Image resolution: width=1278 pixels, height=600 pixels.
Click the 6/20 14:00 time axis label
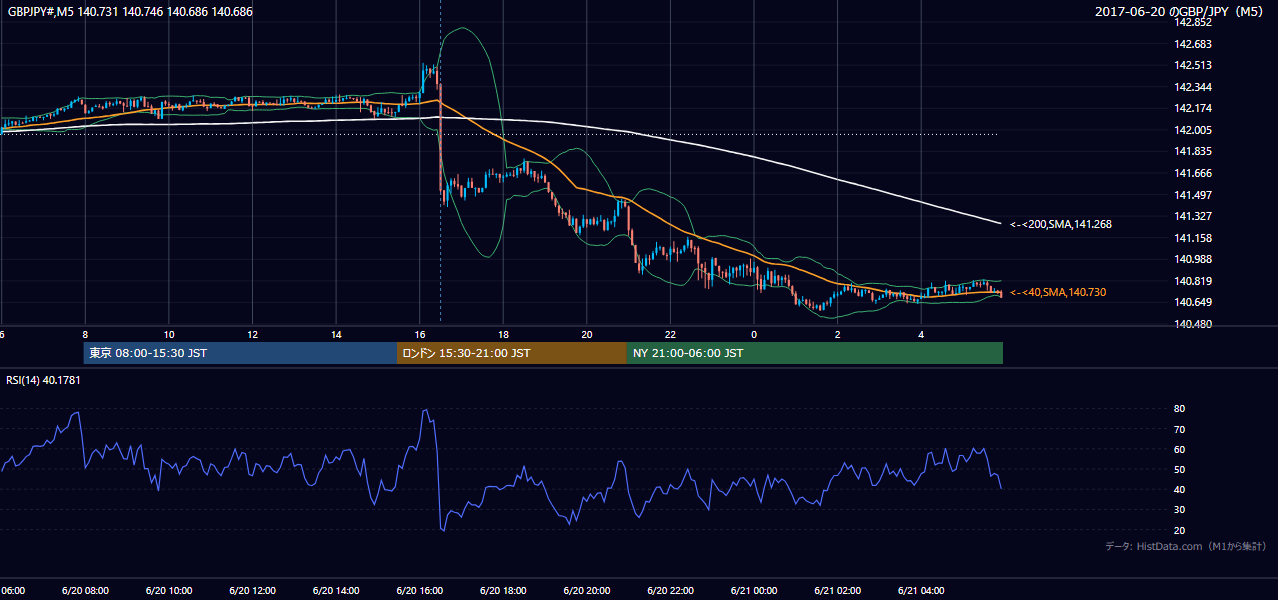[336, 591]
